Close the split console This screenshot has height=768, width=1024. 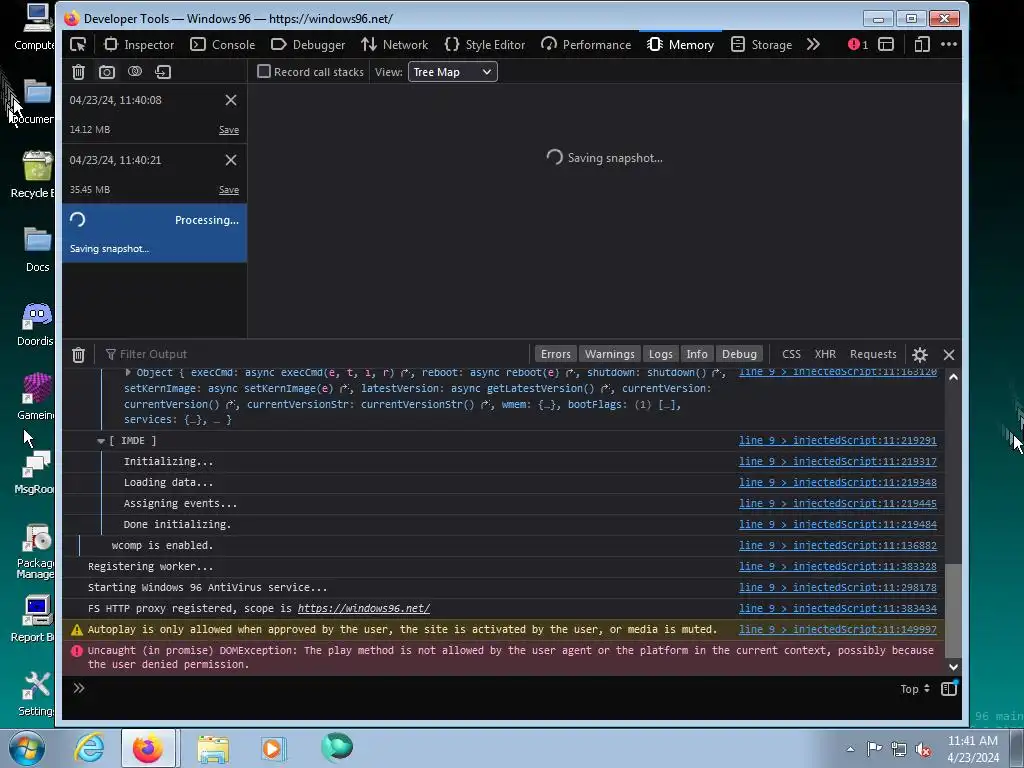[949, 355]
